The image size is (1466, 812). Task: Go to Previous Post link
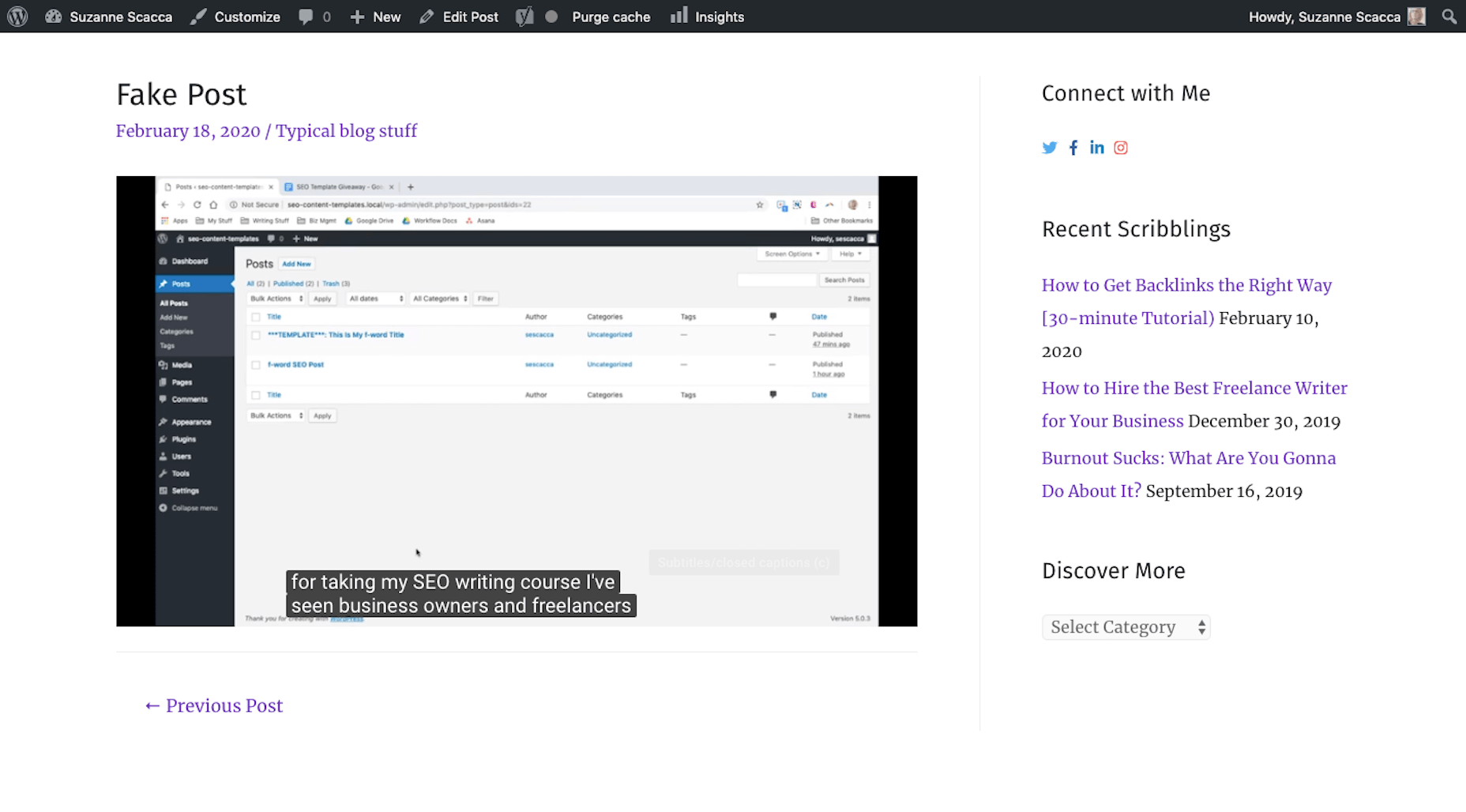(x=214, y=706)
